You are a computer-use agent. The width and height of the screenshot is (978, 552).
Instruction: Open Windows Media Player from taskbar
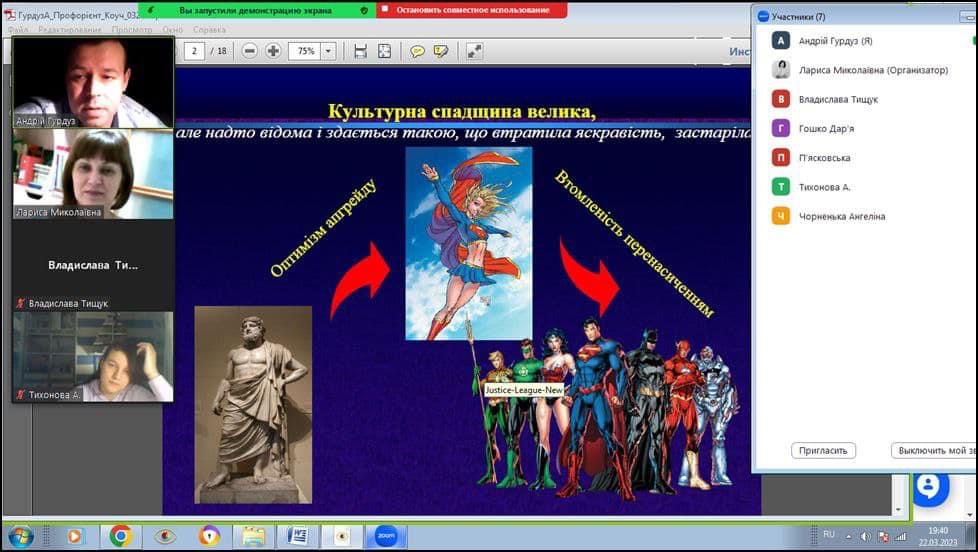[x=74, y=536]
